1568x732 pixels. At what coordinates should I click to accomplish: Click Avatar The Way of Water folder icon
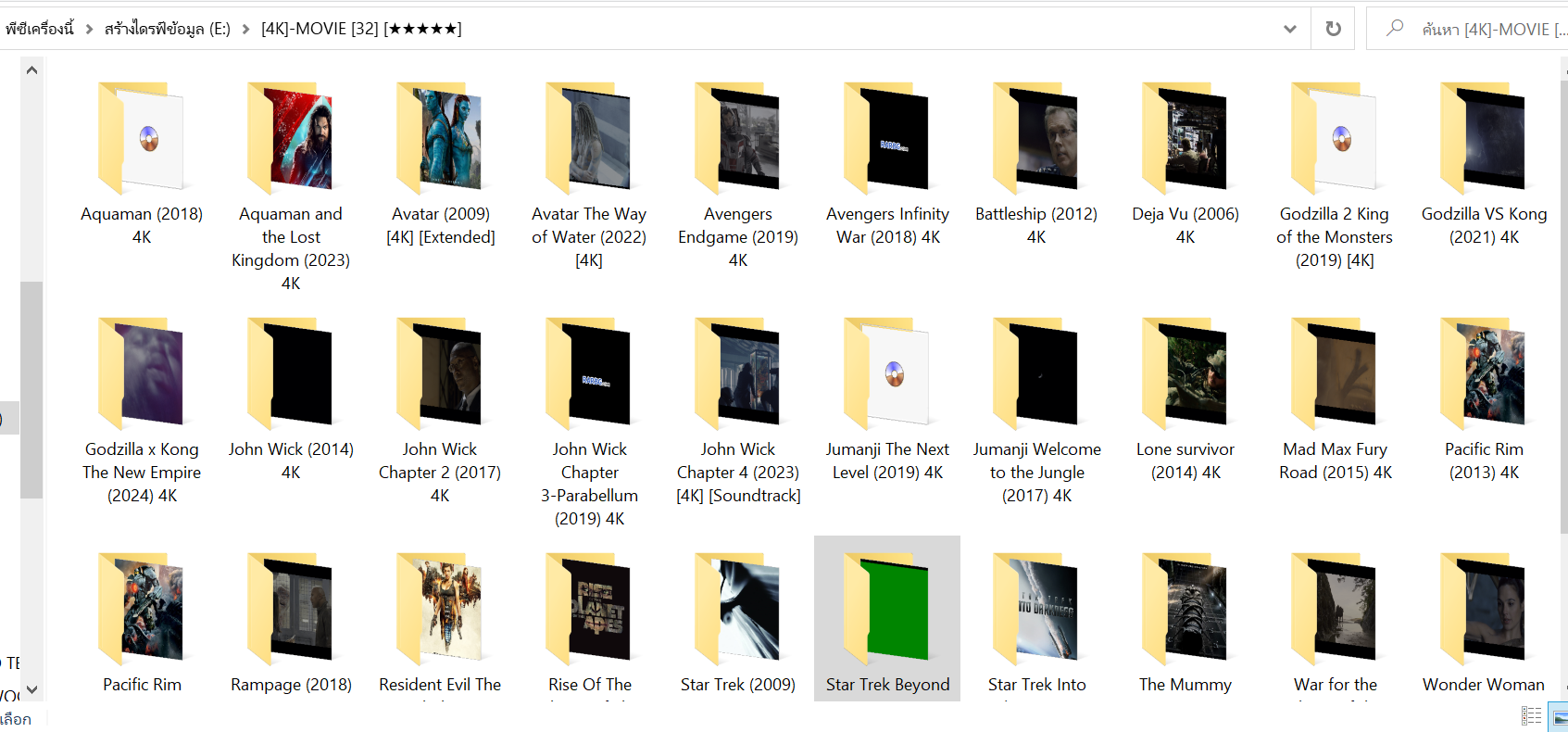[x=589, y=138]
